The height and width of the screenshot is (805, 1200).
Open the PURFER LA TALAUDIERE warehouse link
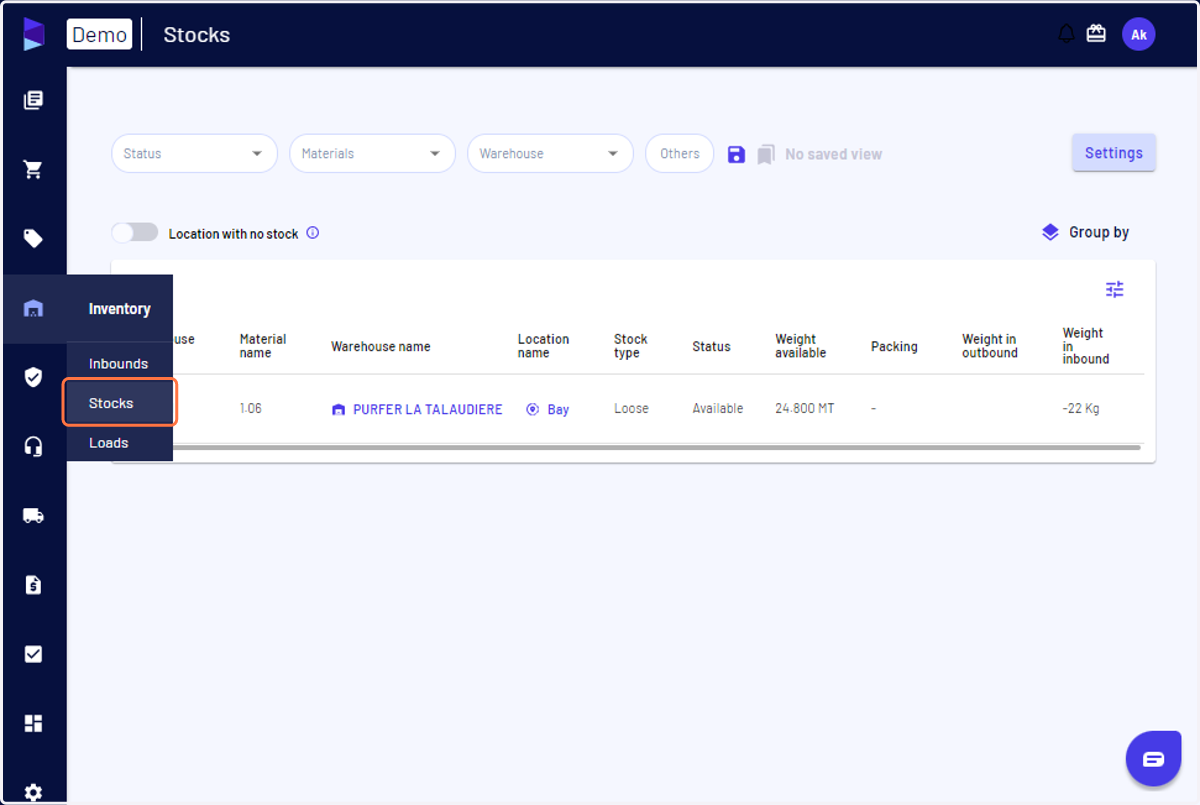click(x=428, y=409)
